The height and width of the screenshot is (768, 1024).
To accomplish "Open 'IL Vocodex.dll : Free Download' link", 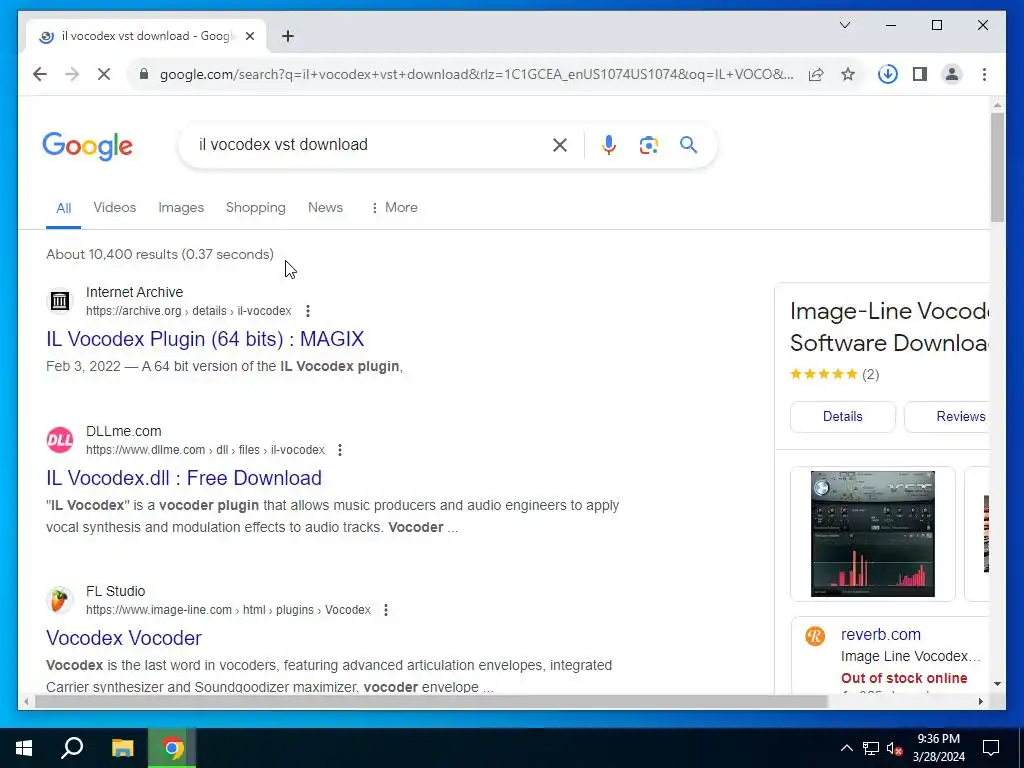I will click(x=184, y=478).
